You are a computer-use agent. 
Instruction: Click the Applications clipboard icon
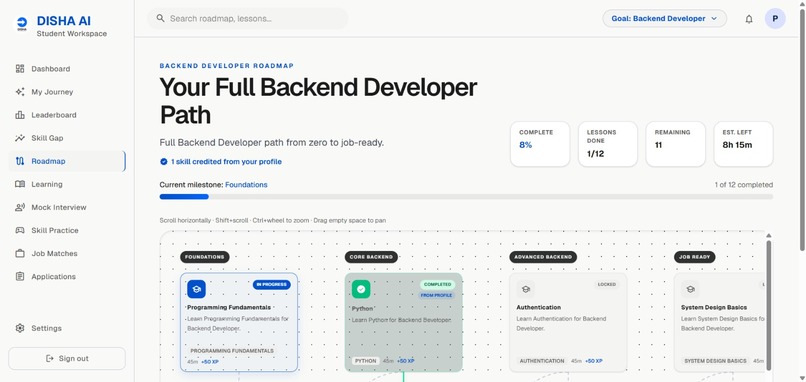click(x=20, y=277)
